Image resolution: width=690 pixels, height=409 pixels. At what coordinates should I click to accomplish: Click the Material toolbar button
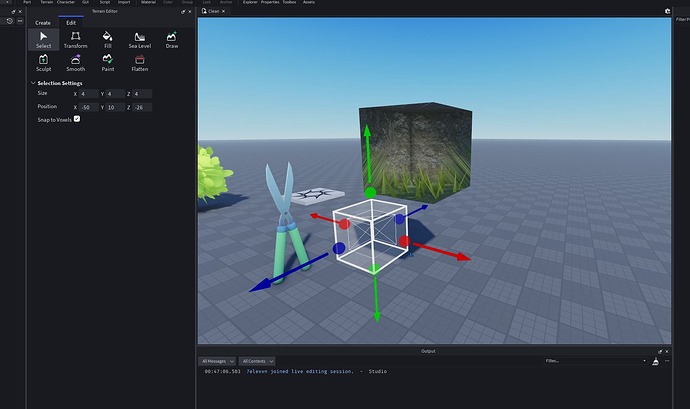click(x=148, y=2)
